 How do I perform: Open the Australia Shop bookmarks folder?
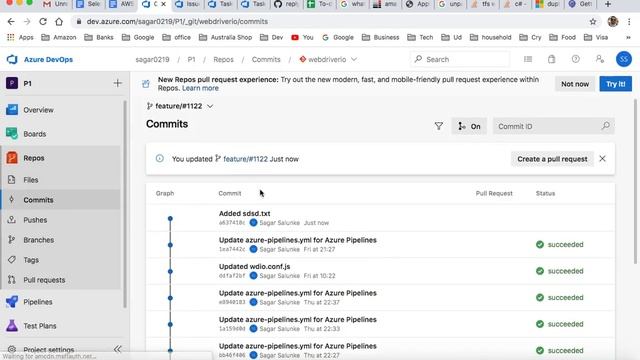click(x=225, y=38)
